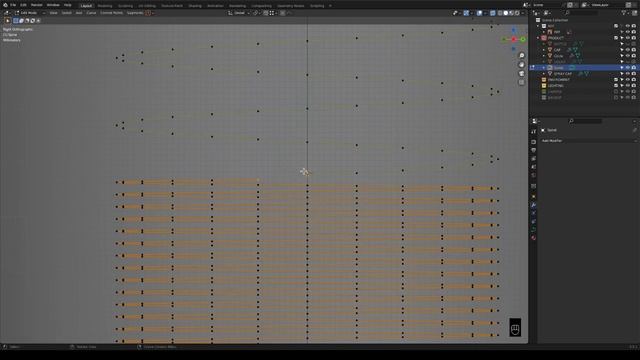Toggle the pin icon in properties header
The image size is (640, 360).
coord(634,130)
